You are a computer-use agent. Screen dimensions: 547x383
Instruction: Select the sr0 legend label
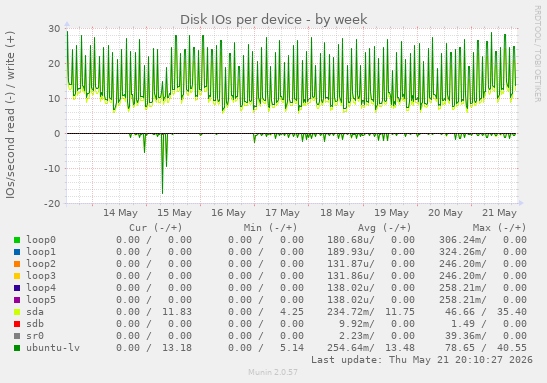coord(35,336)
